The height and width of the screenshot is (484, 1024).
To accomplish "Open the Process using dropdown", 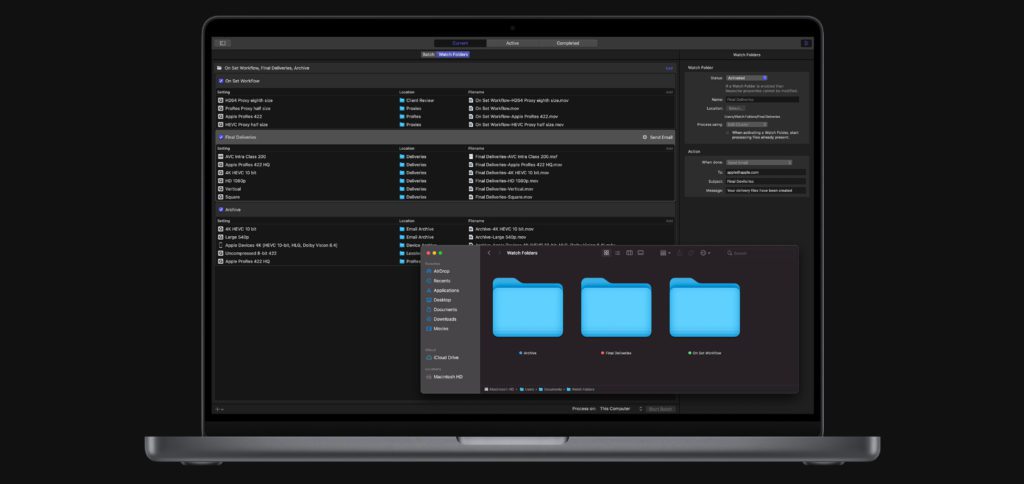I will (x=746, y=124).
